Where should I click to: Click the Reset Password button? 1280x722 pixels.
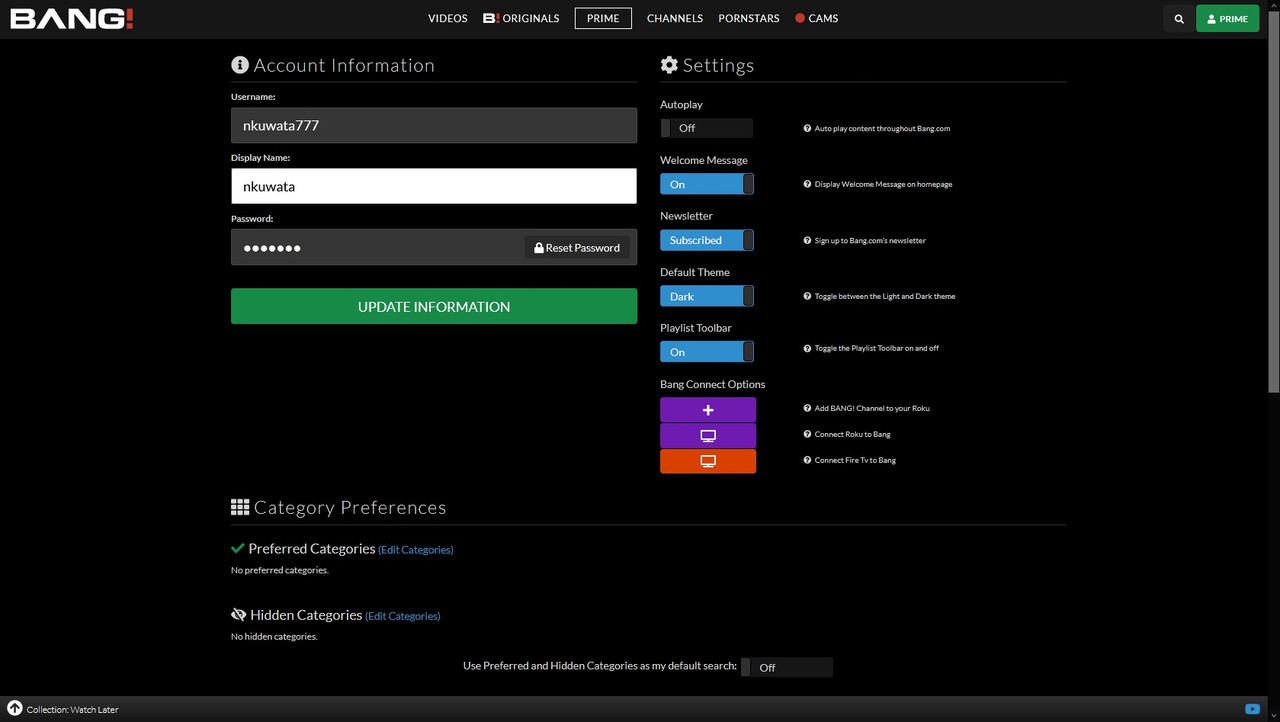point(577,247)
